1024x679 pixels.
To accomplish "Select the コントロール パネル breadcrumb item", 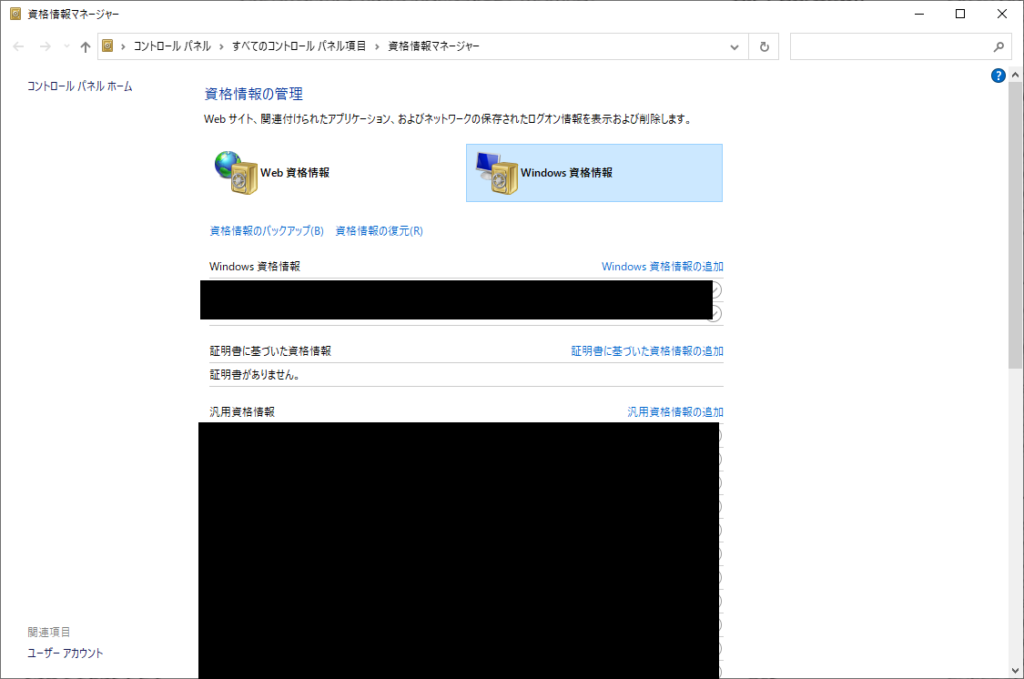I will 172,47.
